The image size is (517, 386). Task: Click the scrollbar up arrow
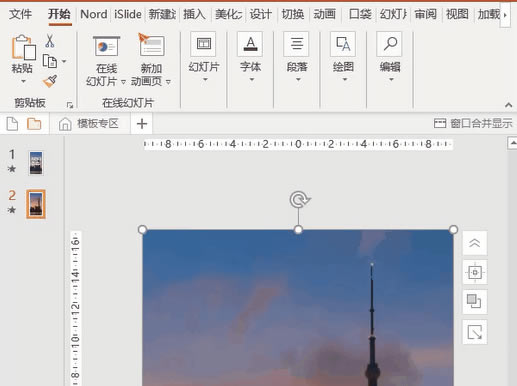coord(512,143)
